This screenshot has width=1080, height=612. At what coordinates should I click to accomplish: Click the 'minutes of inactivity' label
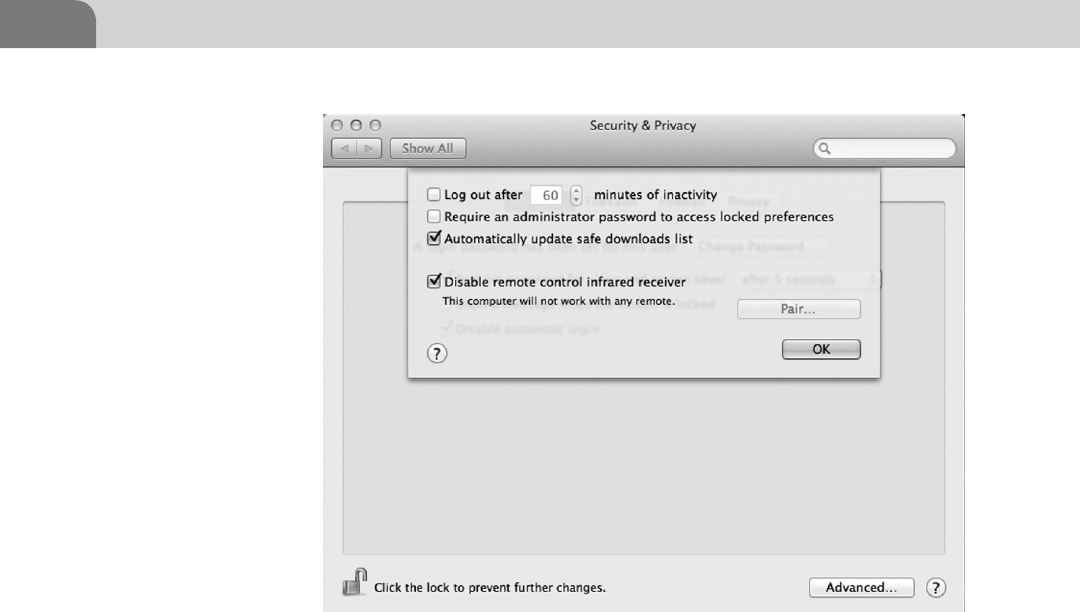pyautogui.click(x=656, y=195)
